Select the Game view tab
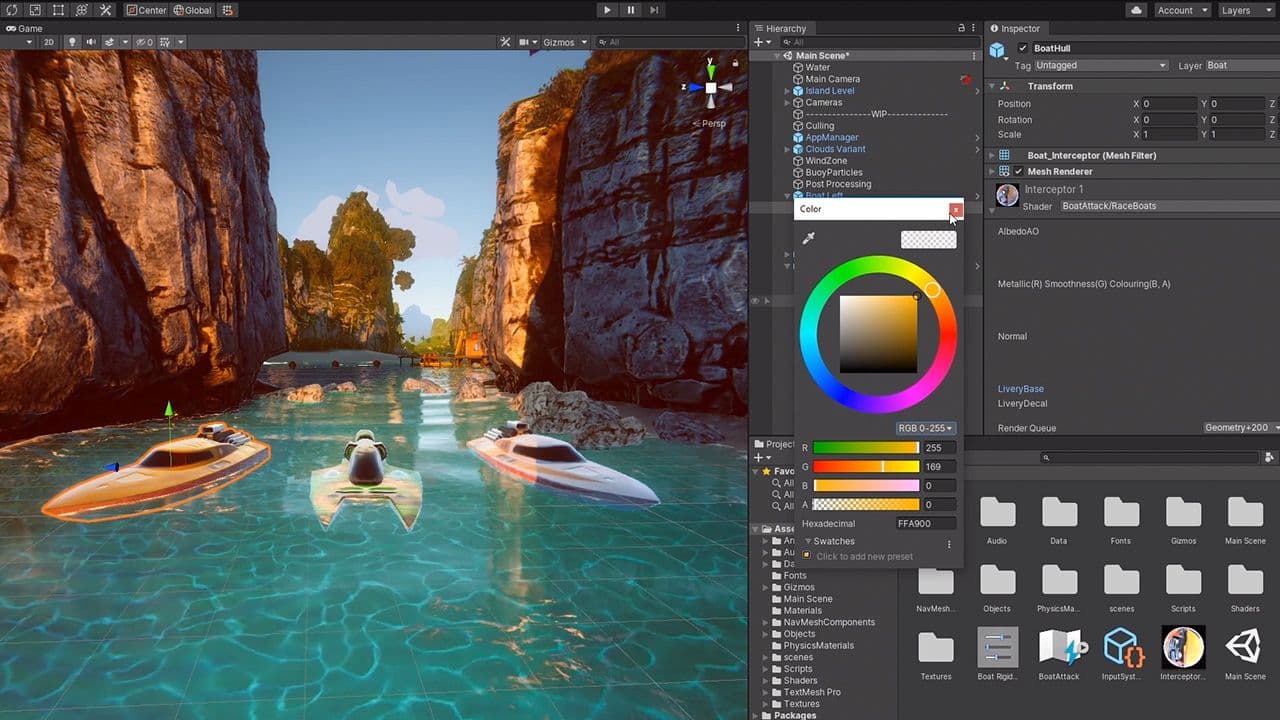This screenshot has height=720, width=1280. (24, 28)
